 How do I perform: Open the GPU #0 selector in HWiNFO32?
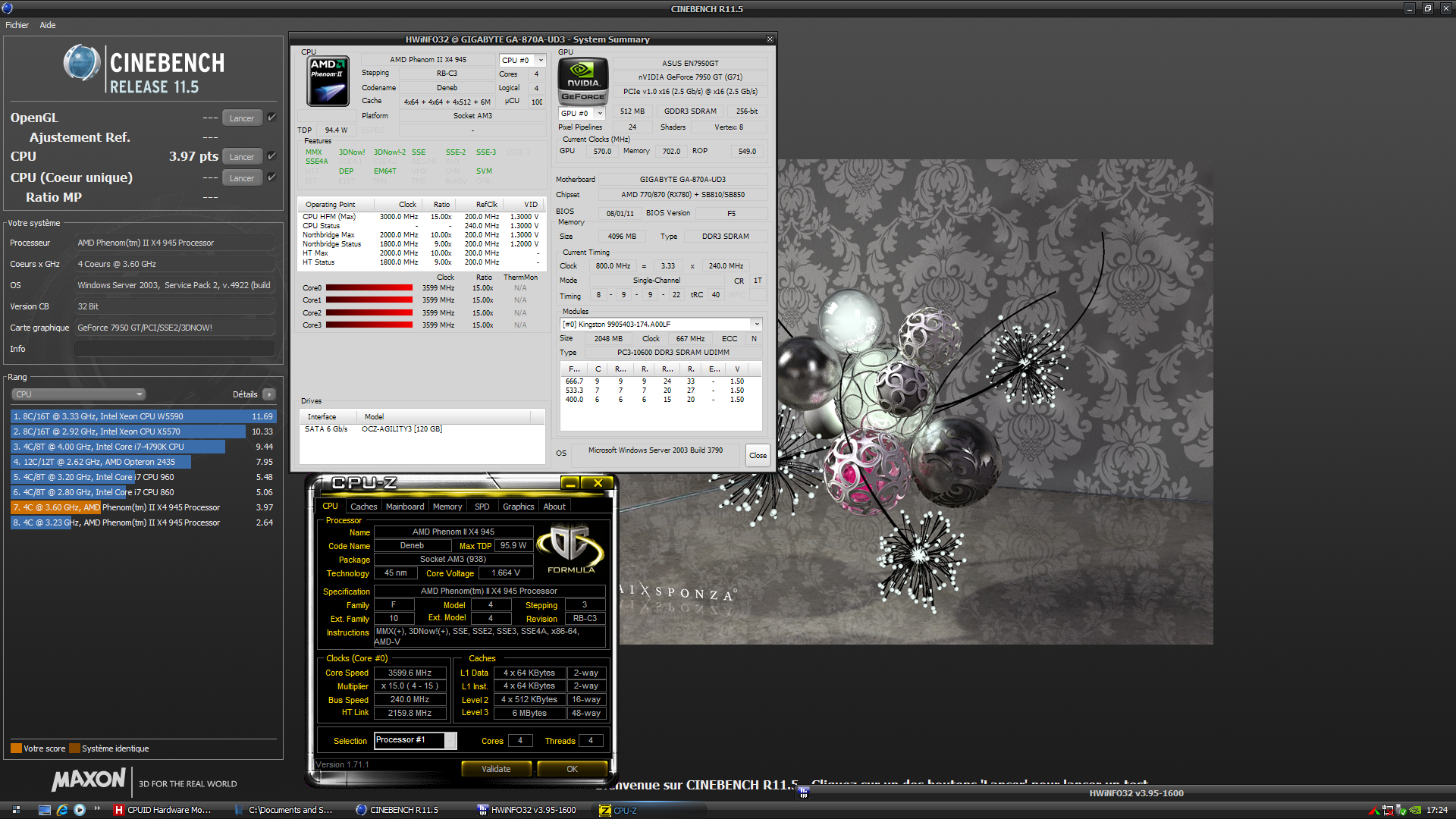point(582,113)
